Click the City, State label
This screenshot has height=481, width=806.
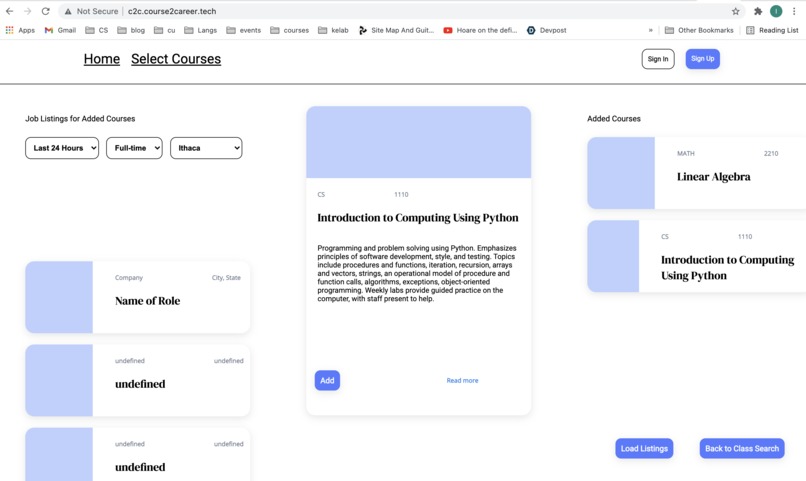tap(226, 278)
